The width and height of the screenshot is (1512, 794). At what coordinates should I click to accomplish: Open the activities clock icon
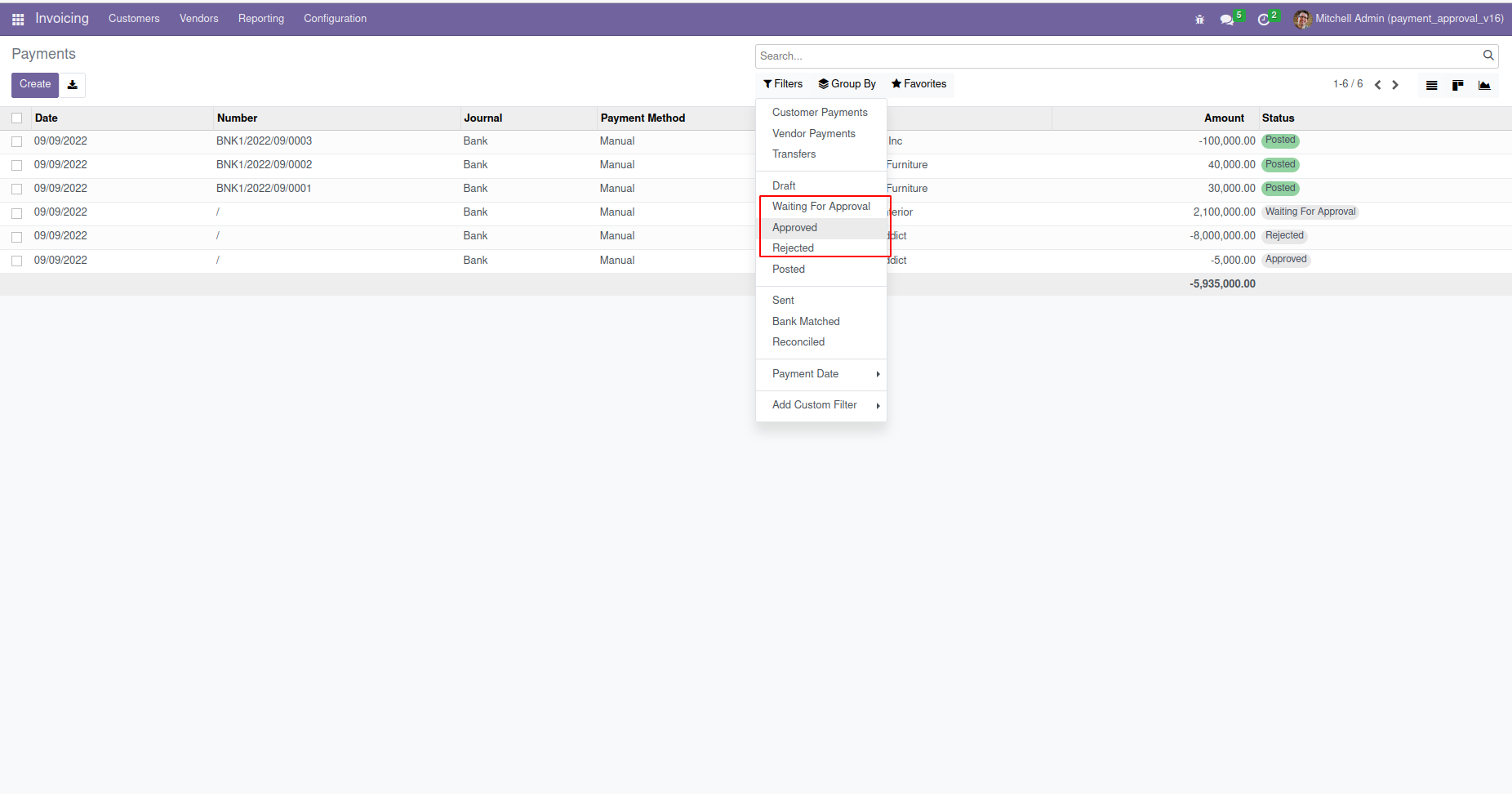point(1264,20)
